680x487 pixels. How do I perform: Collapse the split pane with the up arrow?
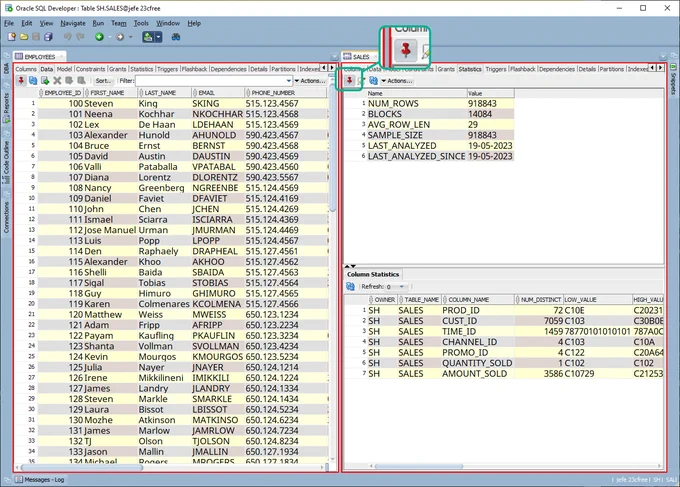coord(348,266)
